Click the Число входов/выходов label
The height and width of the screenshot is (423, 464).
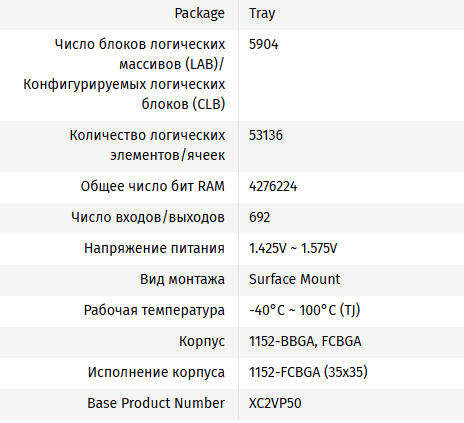click(x=148, y=217)
